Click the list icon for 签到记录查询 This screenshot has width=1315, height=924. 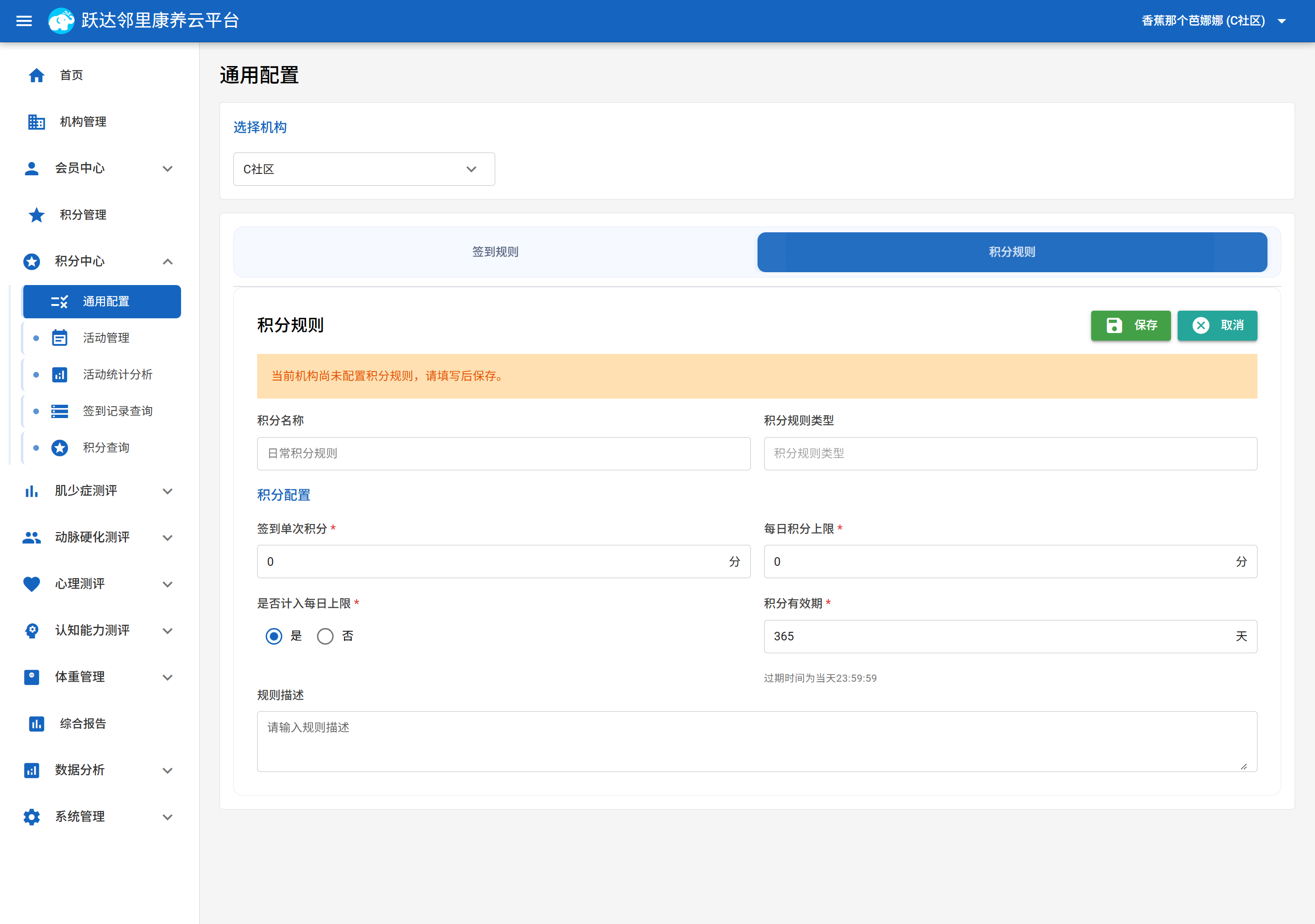(59, 411)
